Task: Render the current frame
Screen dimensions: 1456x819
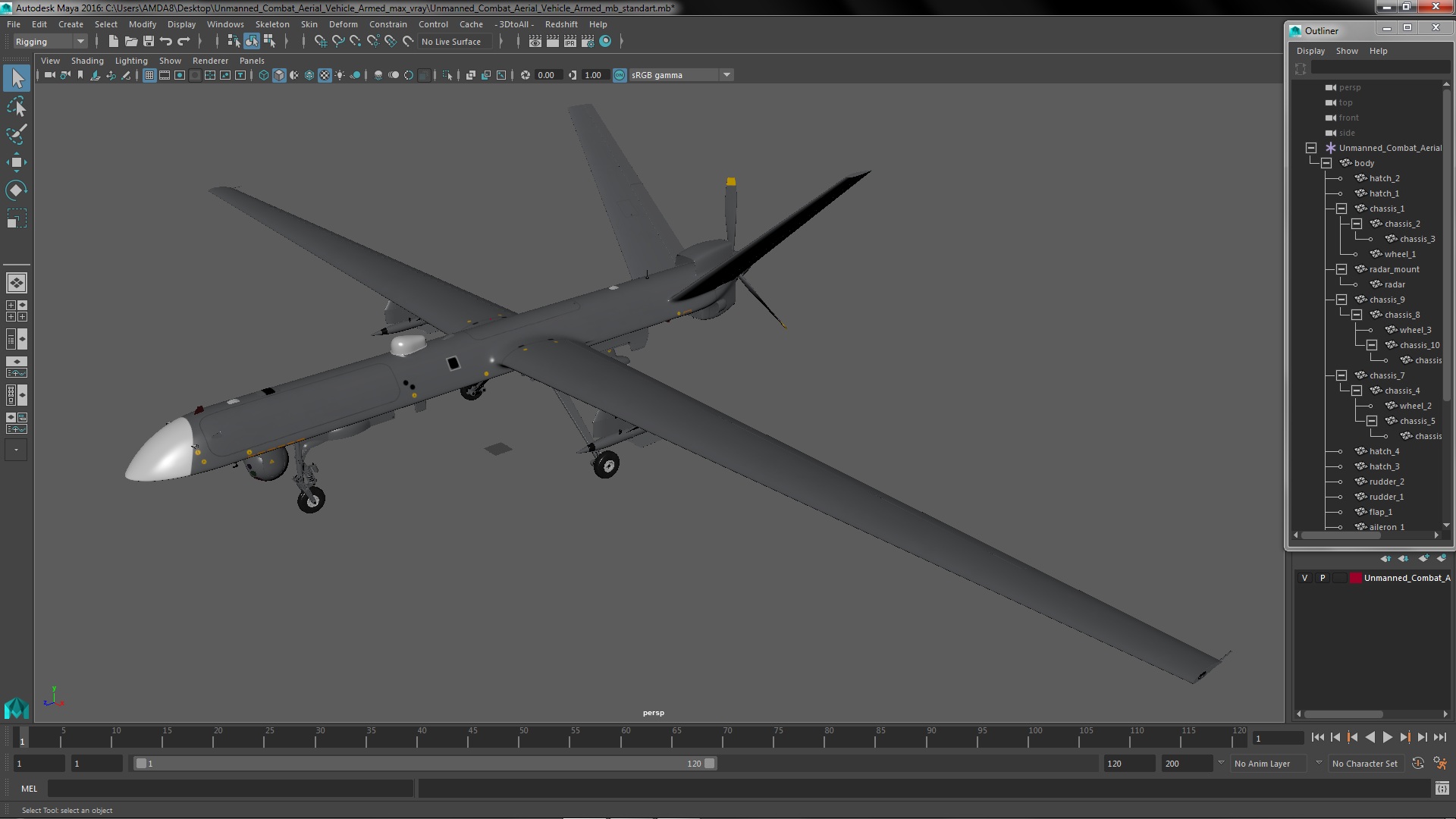Action: [553, 42]
